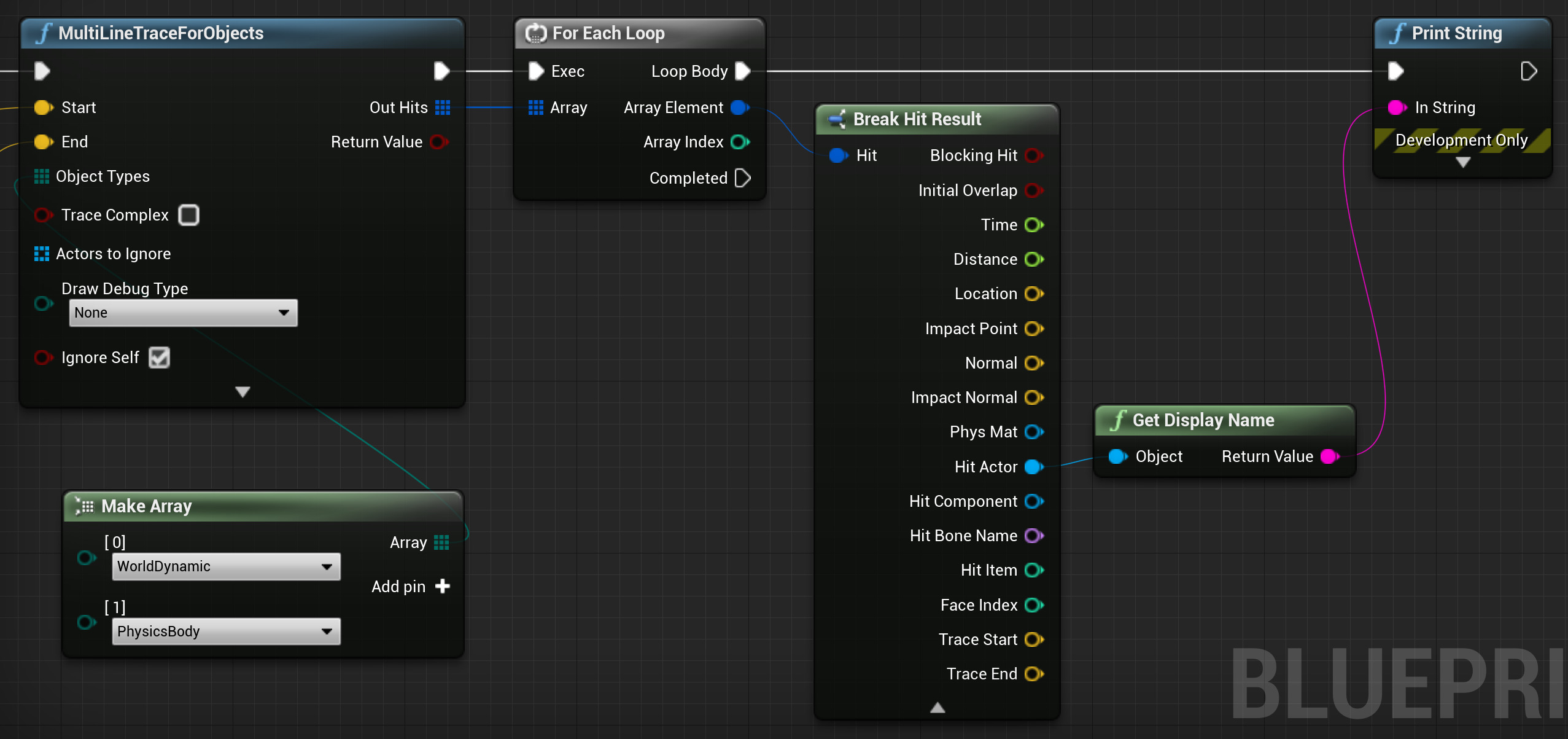Open the WorldDynamic object type dropdown
1568x739 pixels.
point(226,566)
